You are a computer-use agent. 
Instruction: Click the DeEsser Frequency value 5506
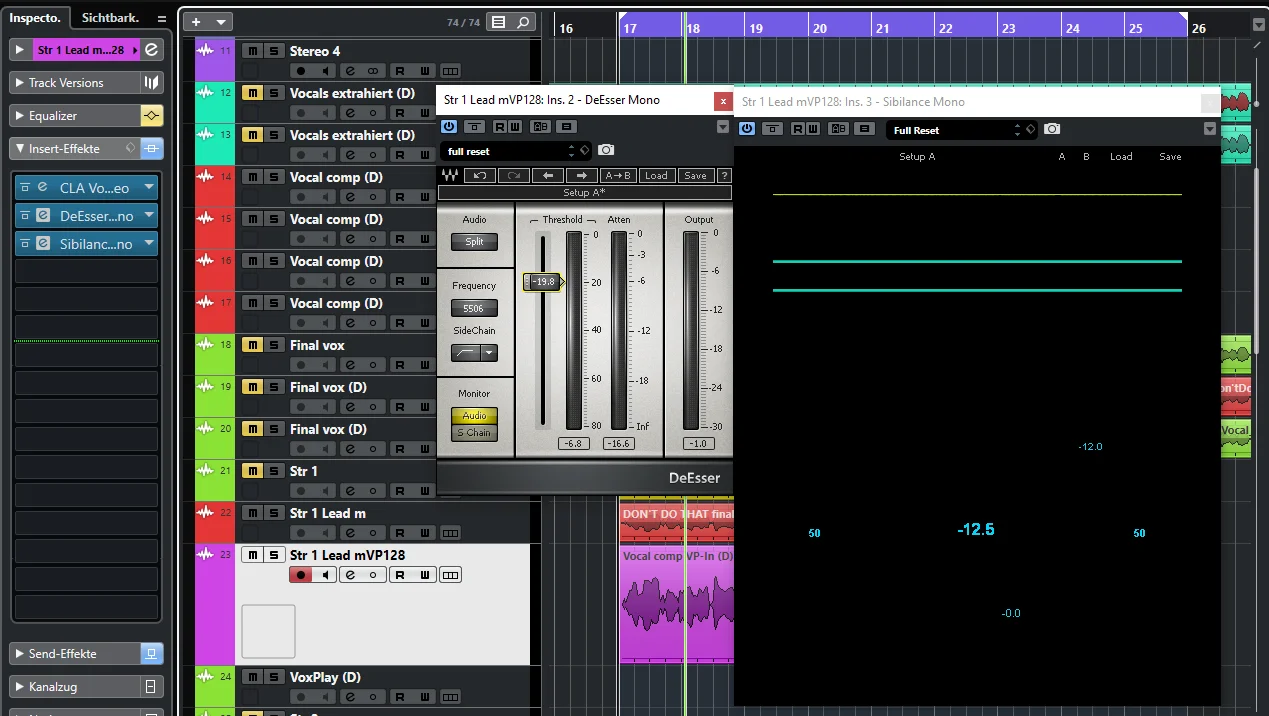[474, 309]
